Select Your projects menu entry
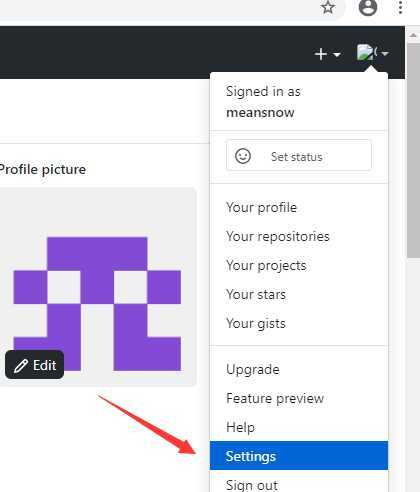The image size is (420, 492). 266,266
